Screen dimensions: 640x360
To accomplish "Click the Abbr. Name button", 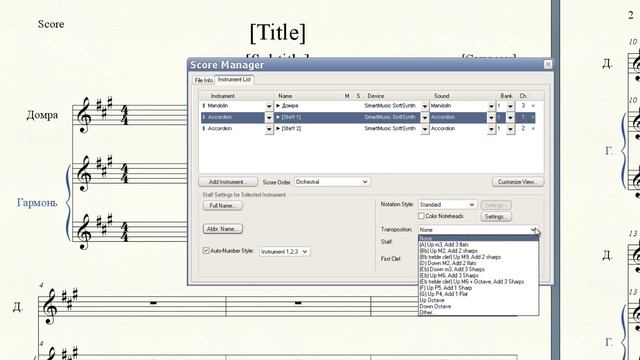I will click(222, 229).
